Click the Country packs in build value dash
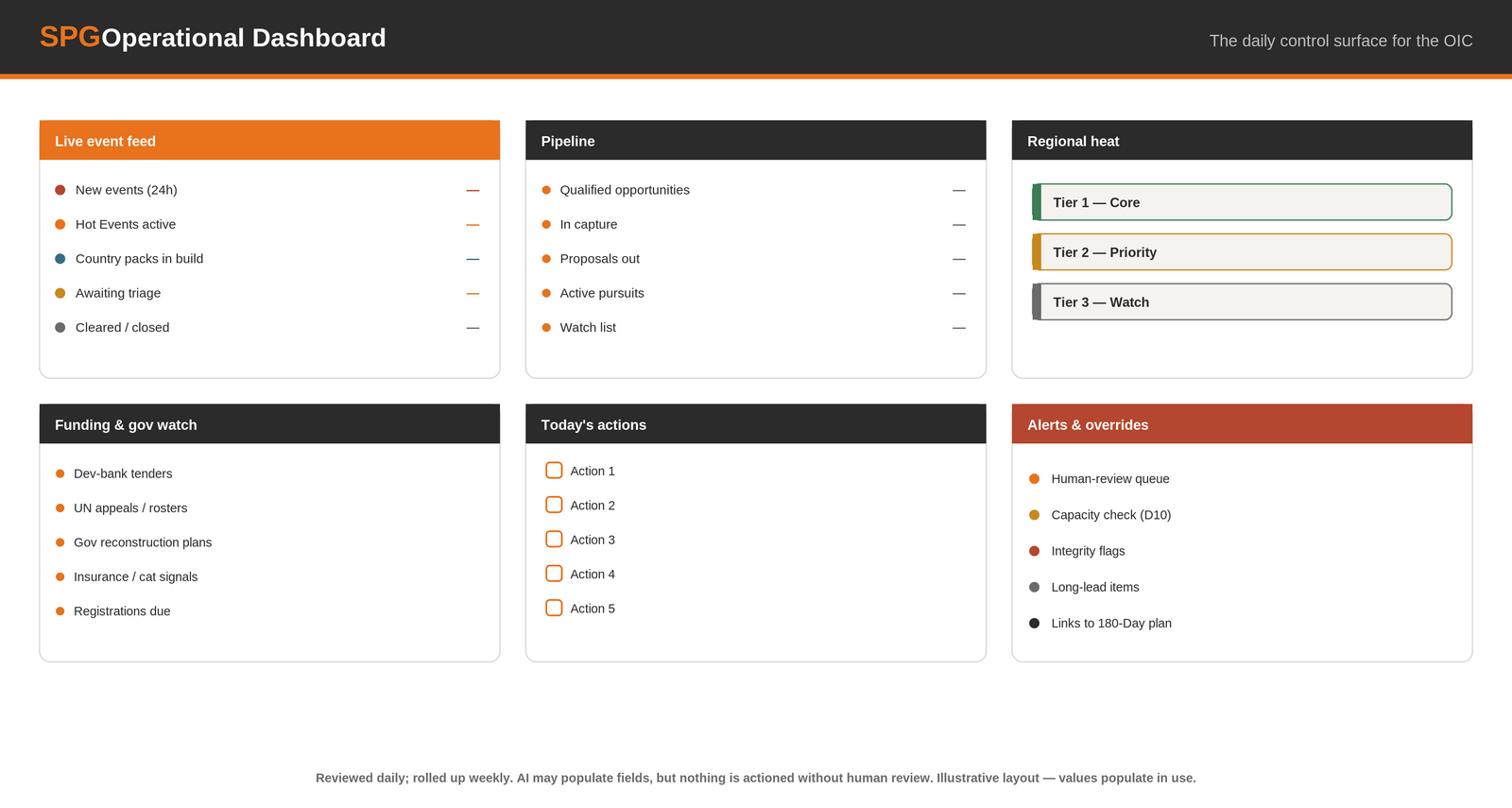Screen dimensions: 1512x808 pos(472,259)
